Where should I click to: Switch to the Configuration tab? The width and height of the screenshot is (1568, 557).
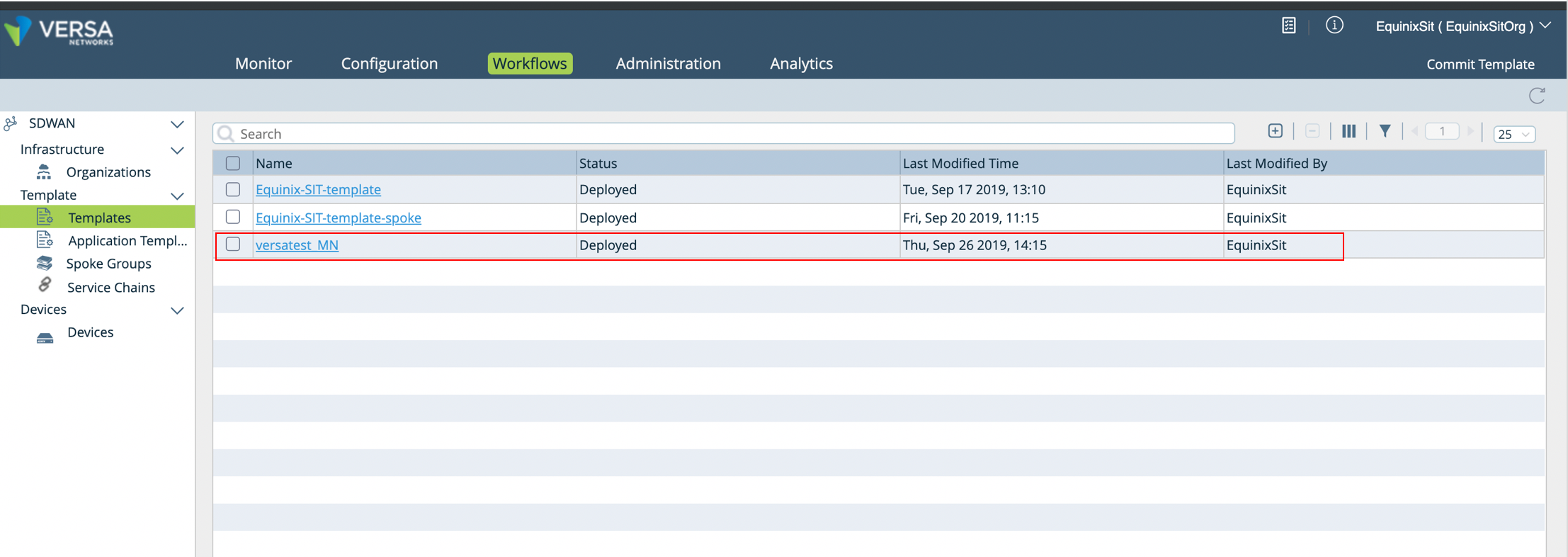click(390, 63)
